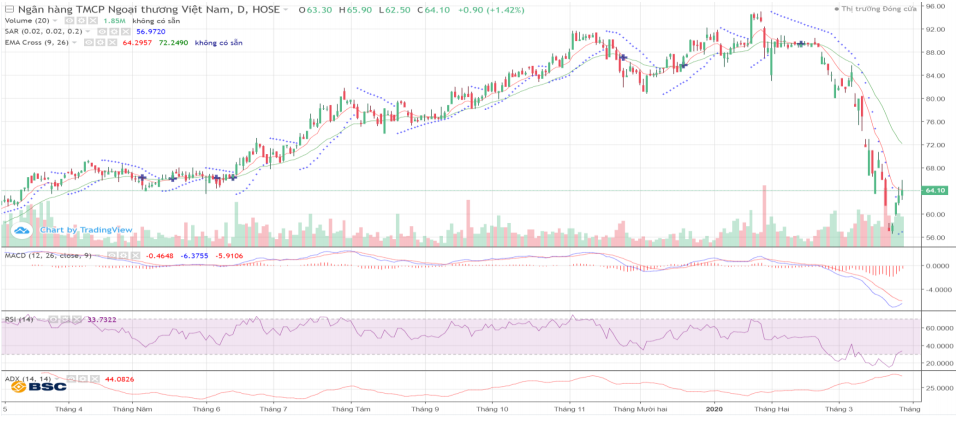The height and width of the screenshot is (422, 959).
Task: Click EMA value 64.2957
Action: point(137,42)
